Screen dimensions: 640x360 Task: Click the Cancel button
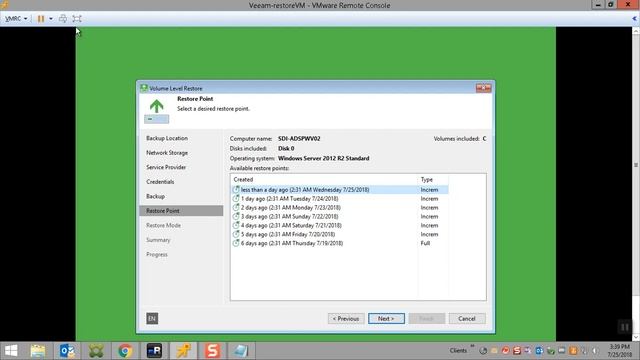(x=467, y=319)
